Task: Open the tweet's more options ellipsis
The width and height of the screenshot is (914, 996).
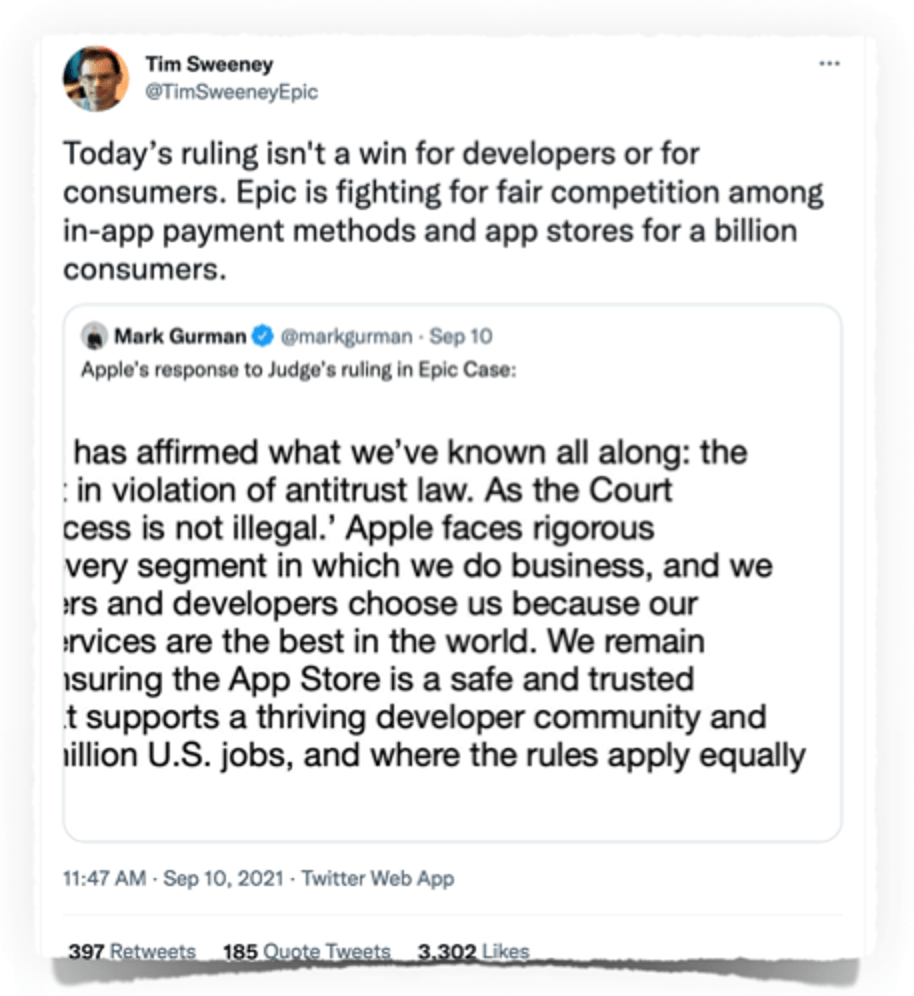Action: click(829, 63)
